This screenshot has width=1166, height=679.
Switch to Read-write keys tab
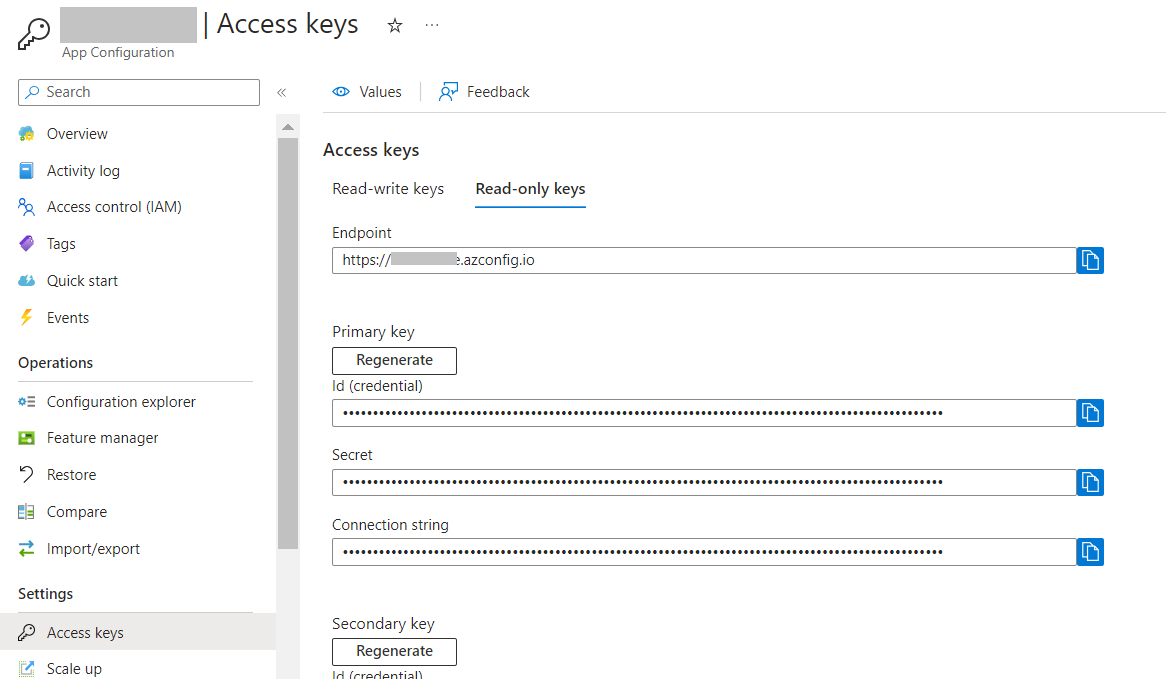[x=388, y=189]
